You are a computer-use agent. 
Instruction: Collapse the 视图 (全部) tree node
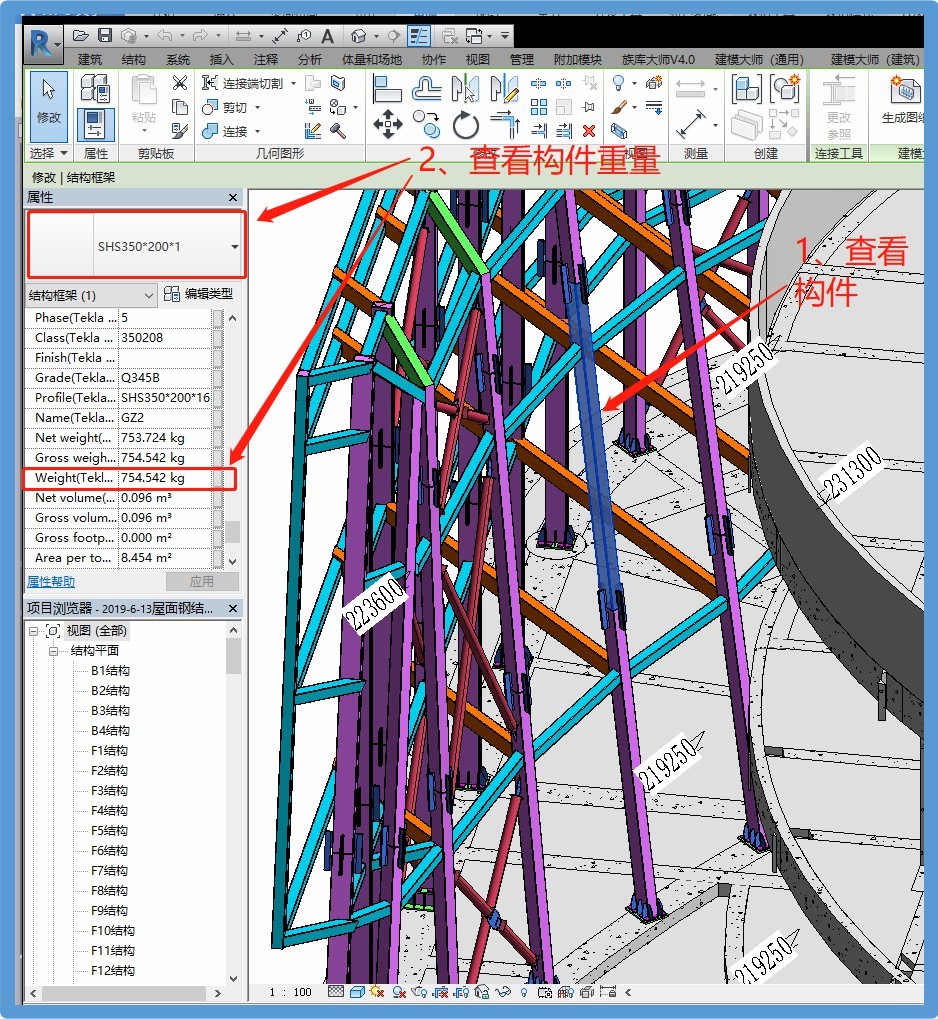click(33, 631)
